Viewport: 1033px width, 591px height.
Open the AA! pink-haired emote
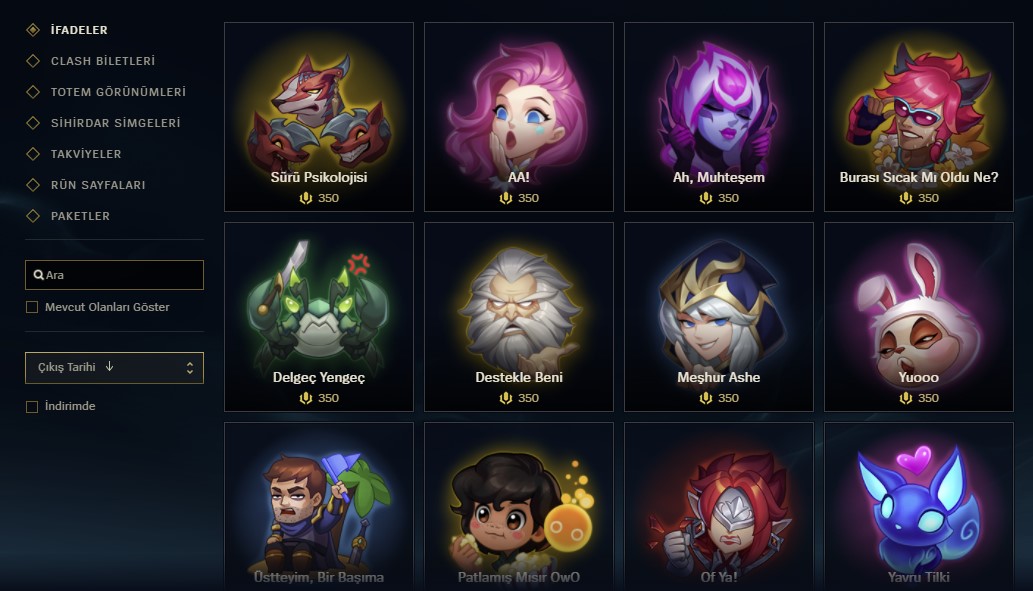[x=518, y=117]
